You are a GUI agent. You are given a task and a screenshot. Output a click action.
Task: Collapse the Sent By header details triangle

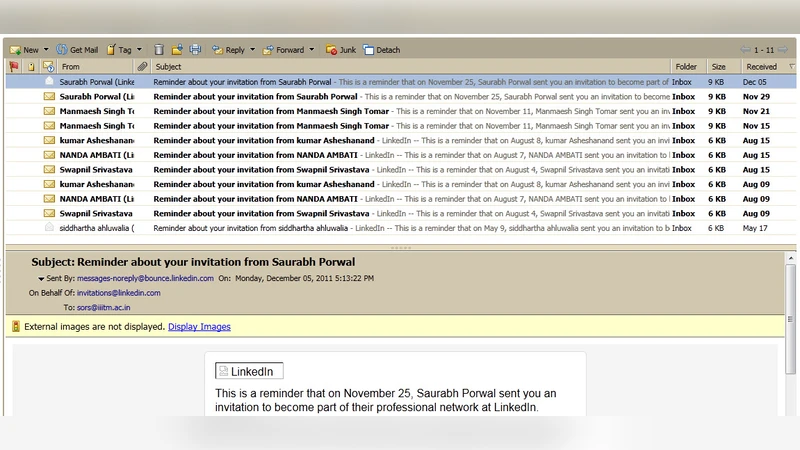(x=41, y=279)
